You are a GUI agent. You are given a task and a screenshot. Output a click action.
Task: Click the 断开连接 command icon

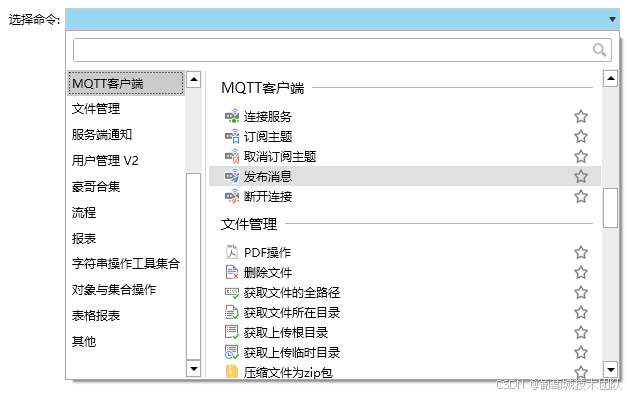232,197
